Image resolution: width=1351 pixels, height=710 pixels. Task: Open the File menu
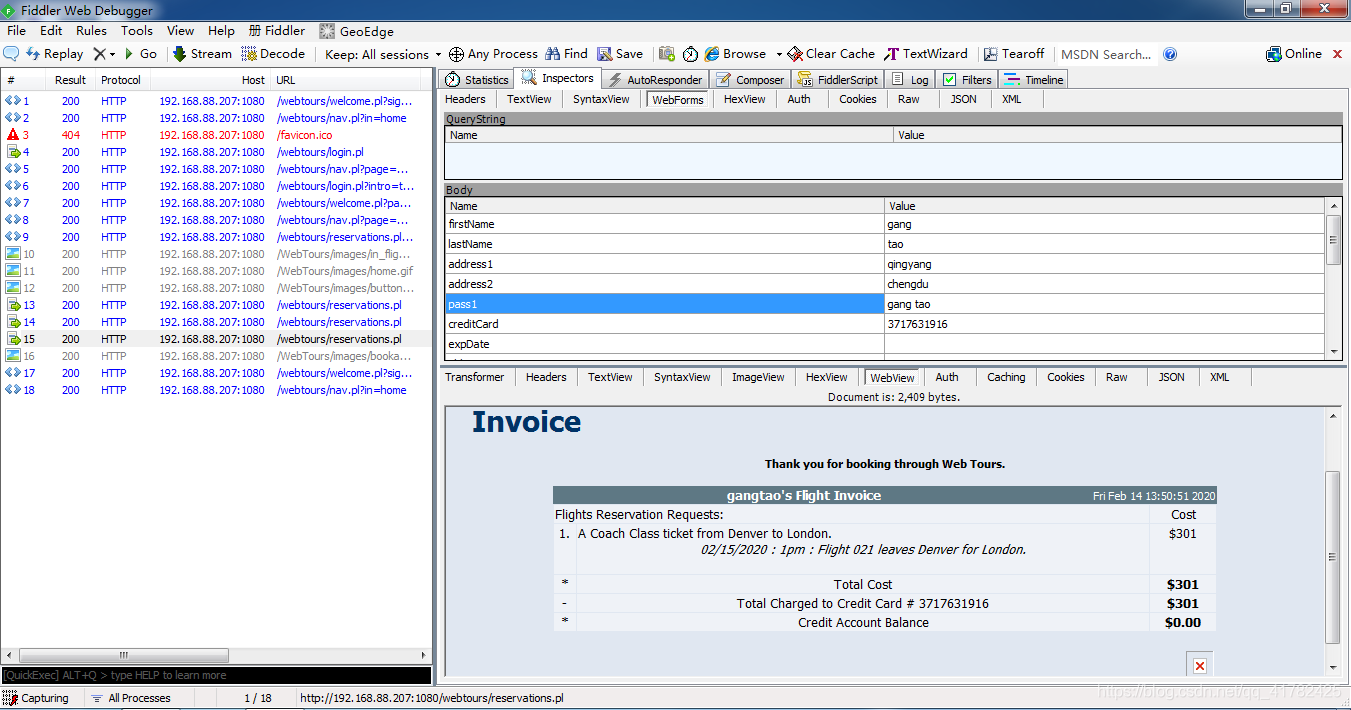[x=16, y=31]
